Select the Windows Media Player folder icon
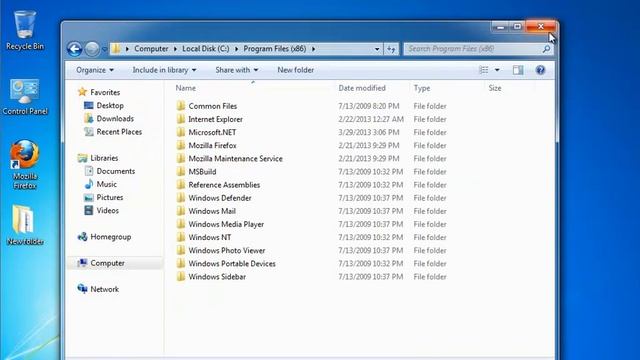The height and width of the screenshot is (360, 640). point(181,224)
